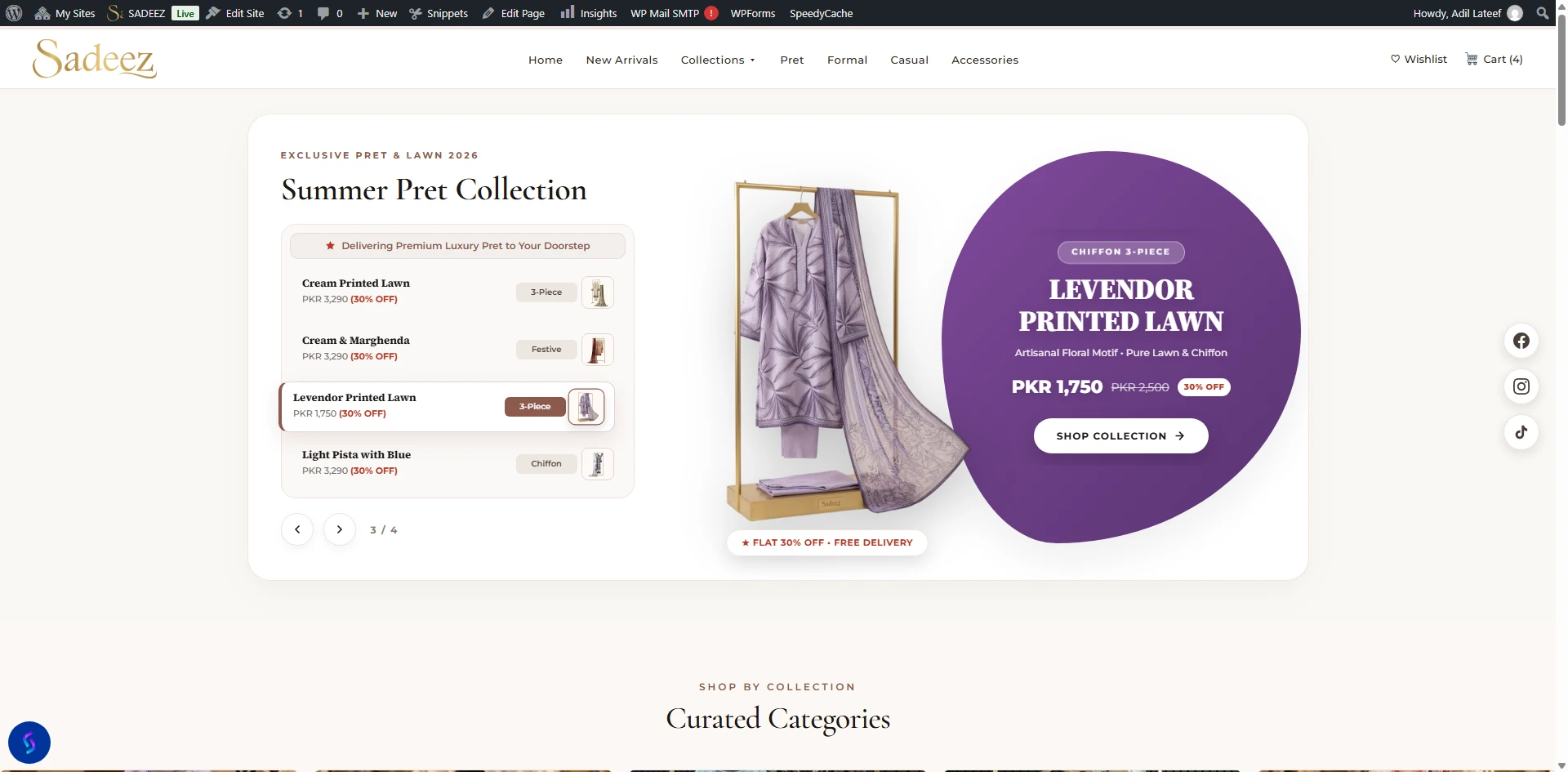The height and width of the screenshot is (772, 1568).
Task: Select the Light Pista with Blue thumbnail
Action: point(598,464)
